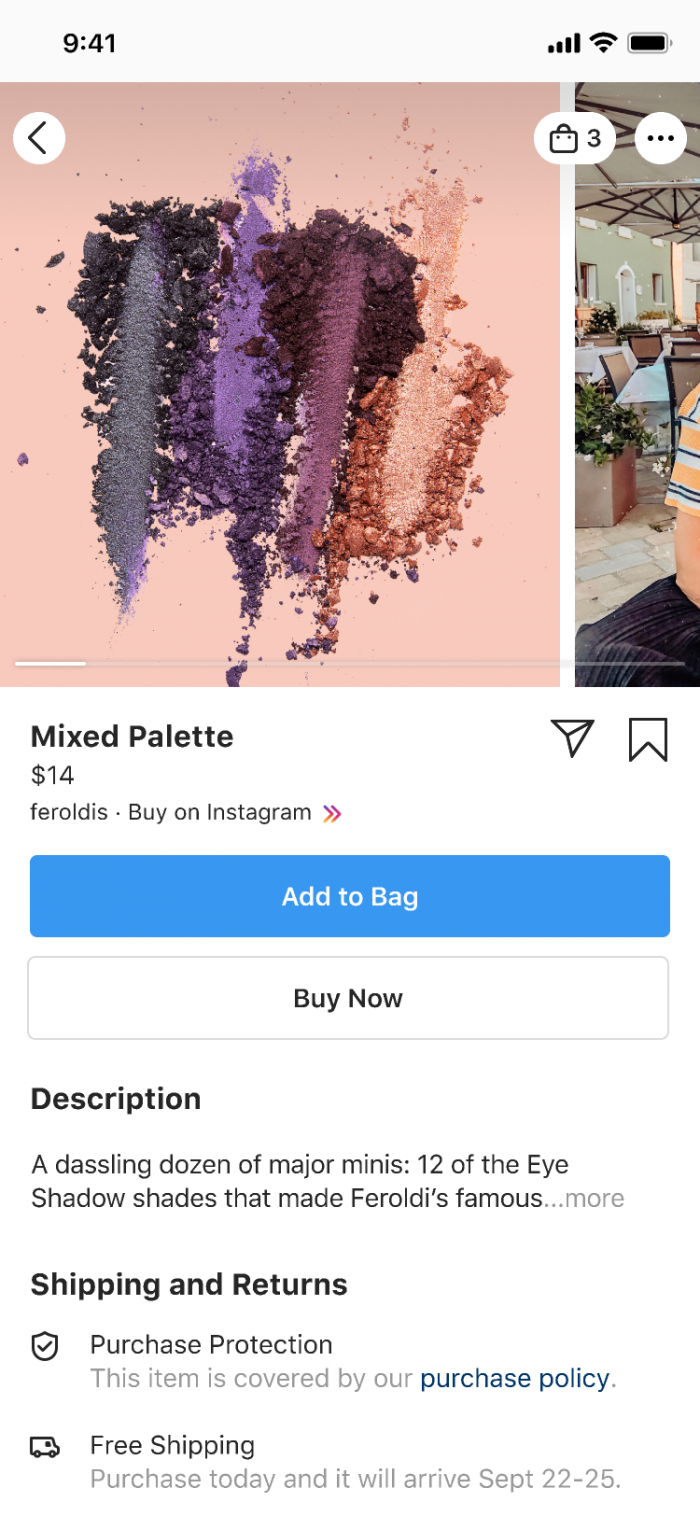Tap the Shipping and Returns heading
This screenshot has width=700, height=1516.
coord(189,1285)
